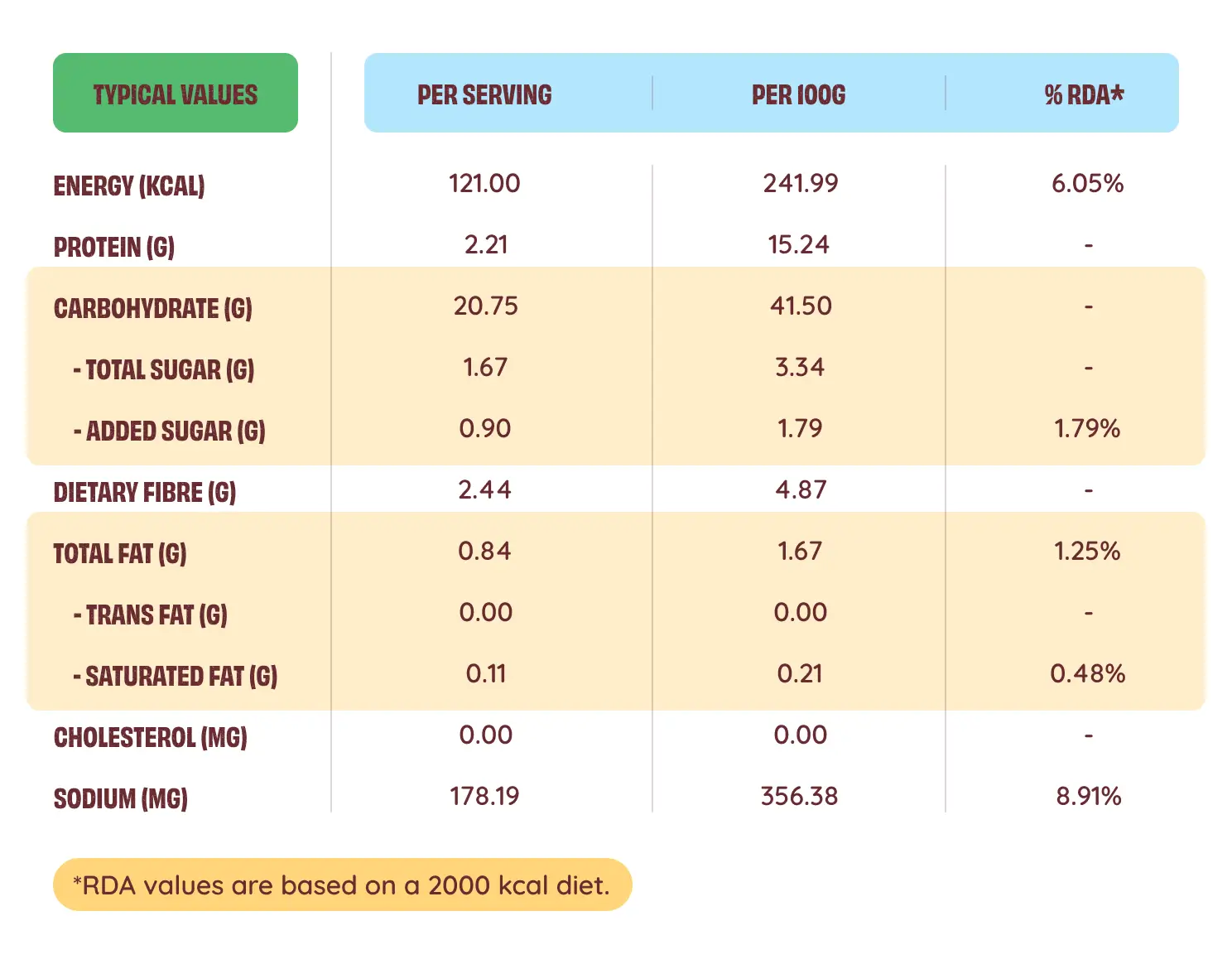This screenshot has height=964, width=1232.
Task: Click the RDA footnote about 2000 kcal diet
Action: click(342, 885)
